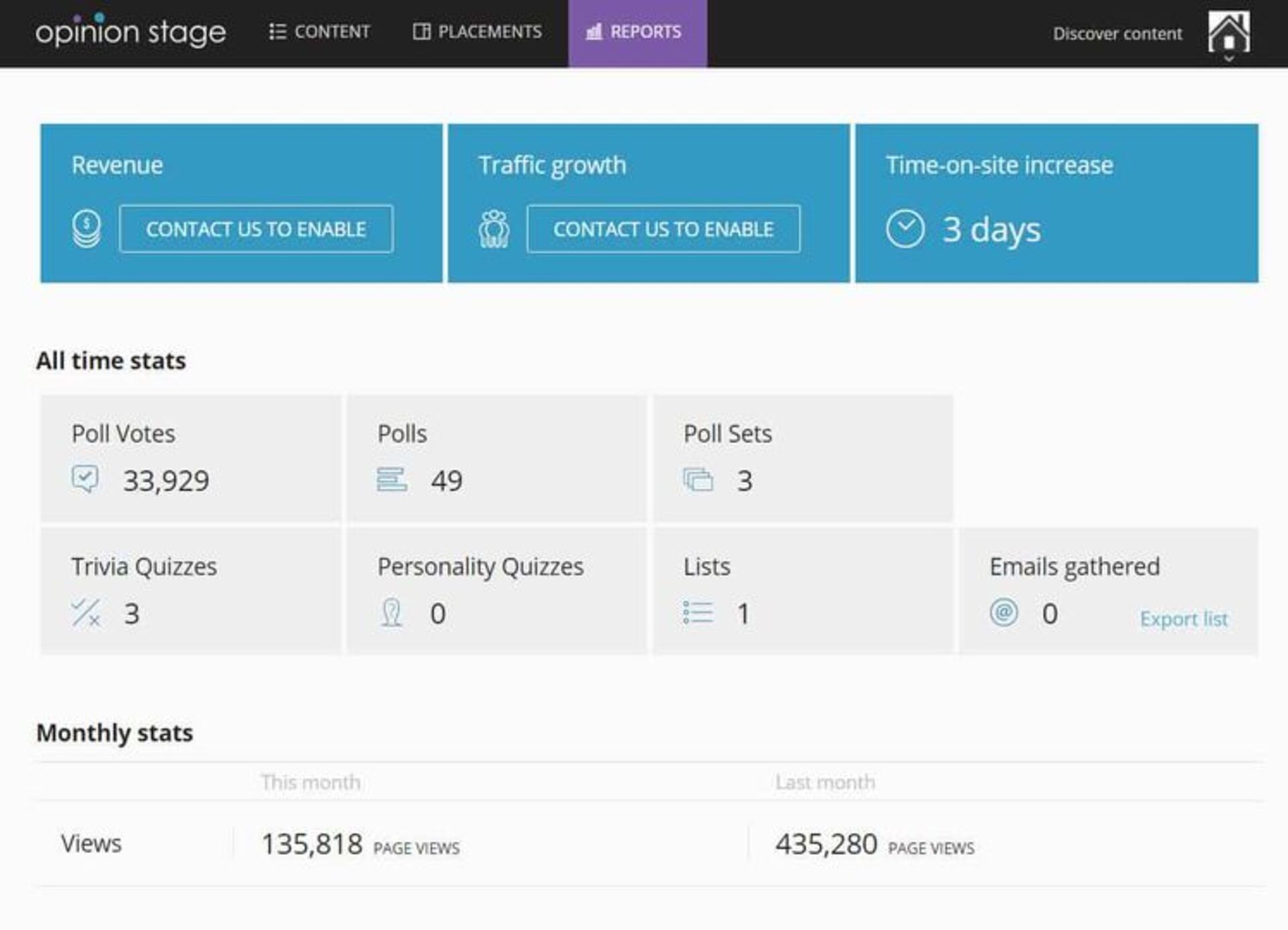
Task: Click the Time-on-site clock icon
Action: (907, 228)
